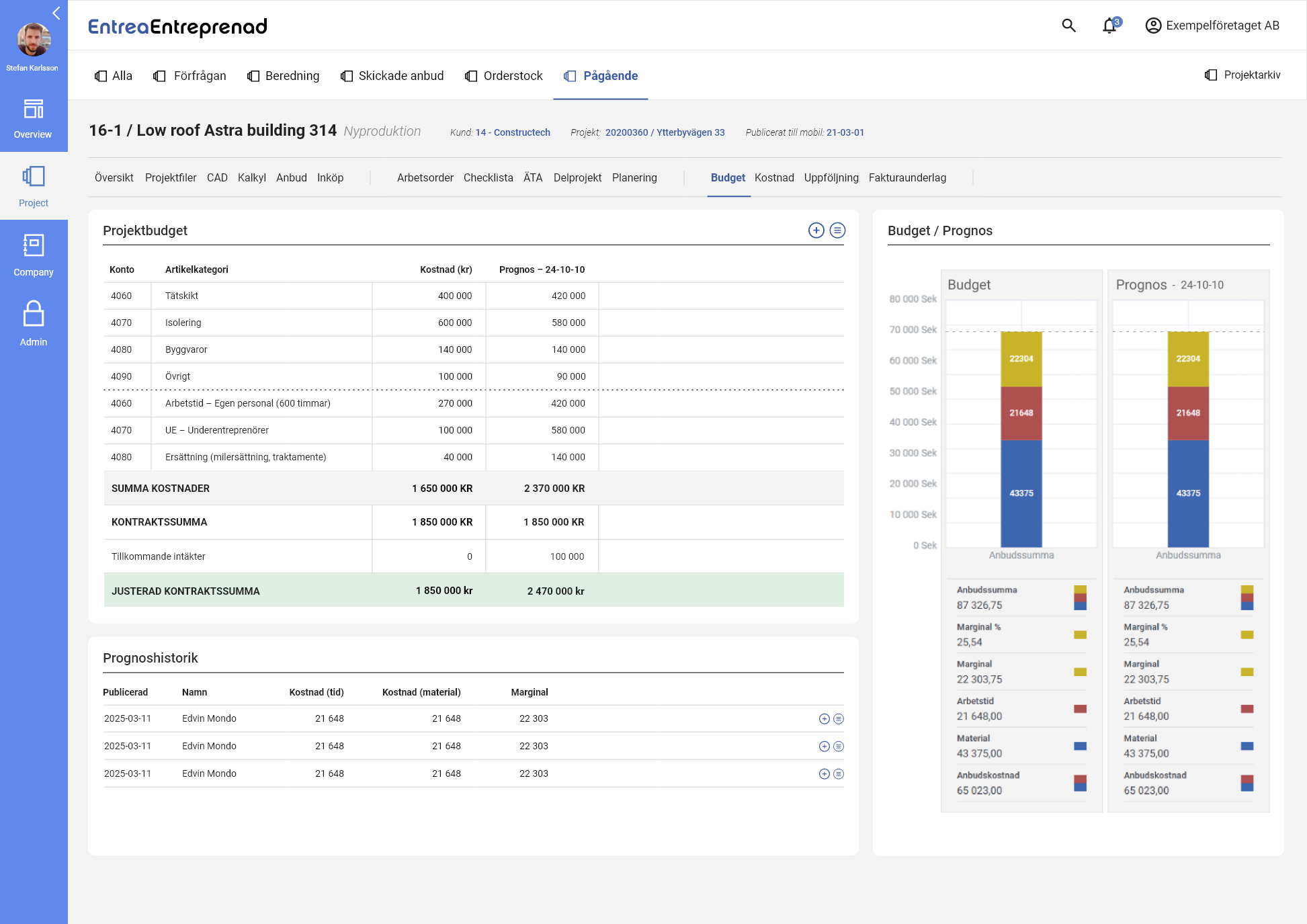The width and height of the screenshot is (1307, 924).
Task: Collapse the sidebar with the chevron arrow
Action: click(x=56, y=13)
